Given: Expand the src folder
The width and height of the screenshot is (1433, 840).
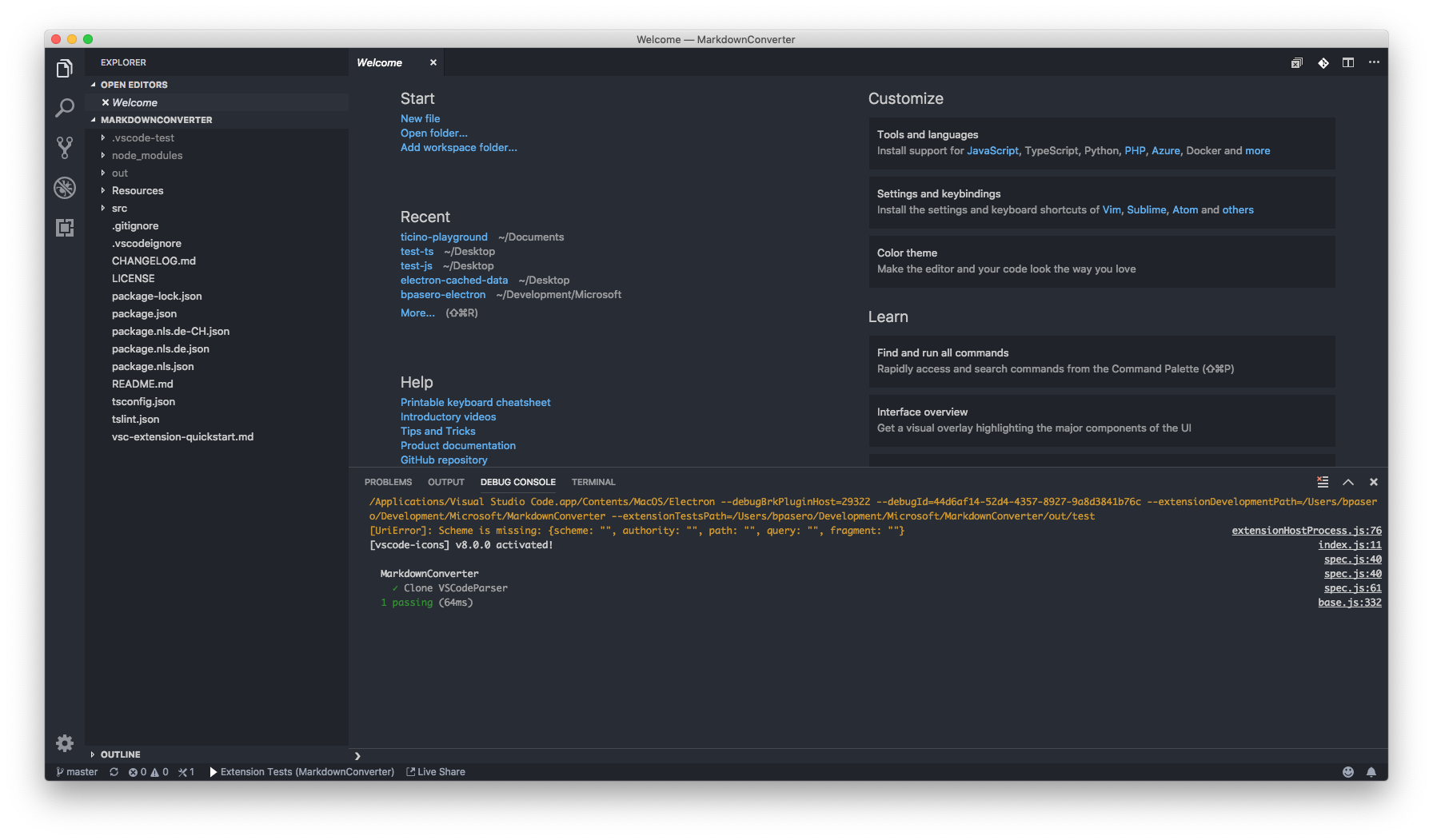Looking at the screenshot, I should (118, 208).
